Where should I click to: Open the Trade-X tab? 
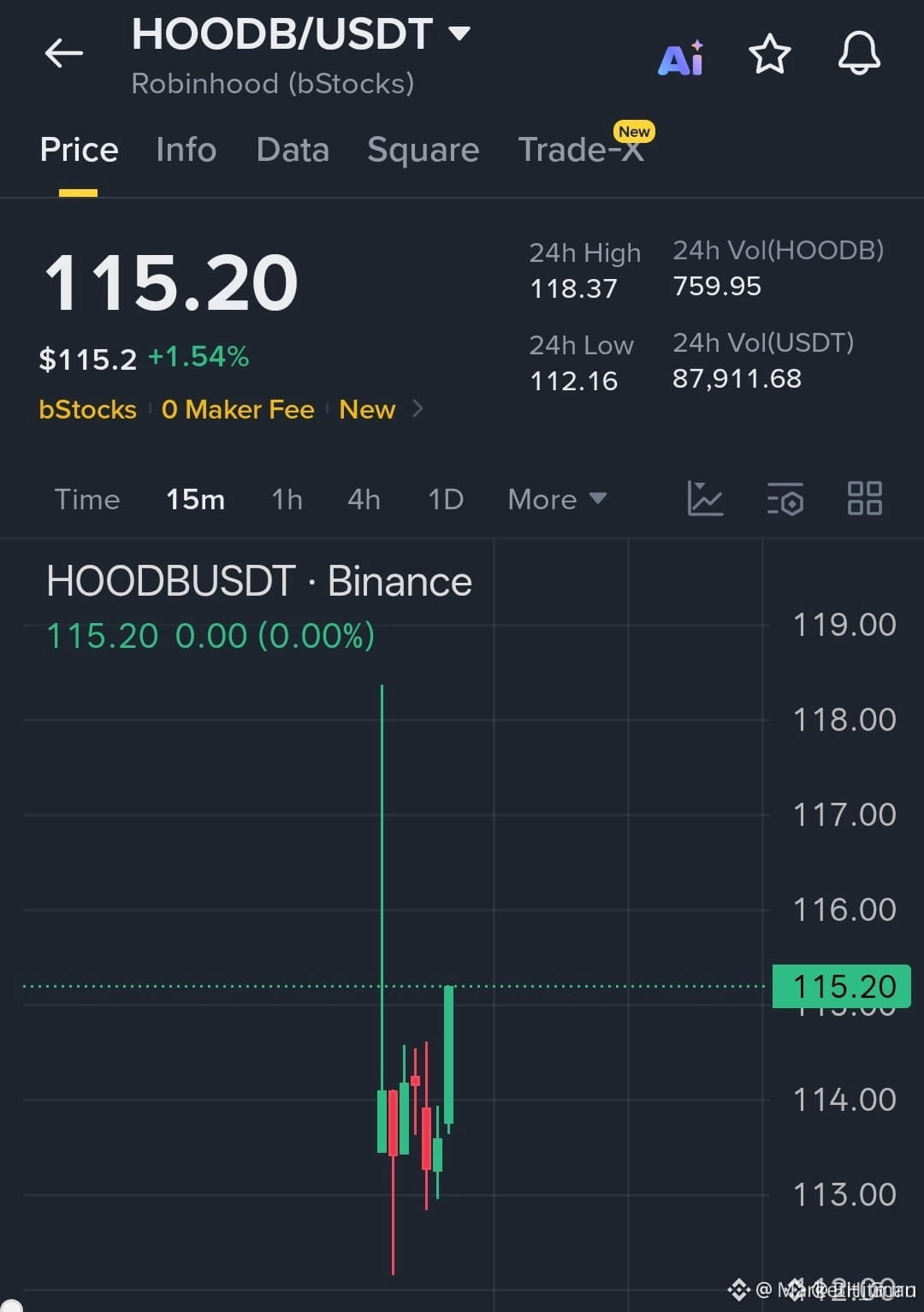(581, 150)
